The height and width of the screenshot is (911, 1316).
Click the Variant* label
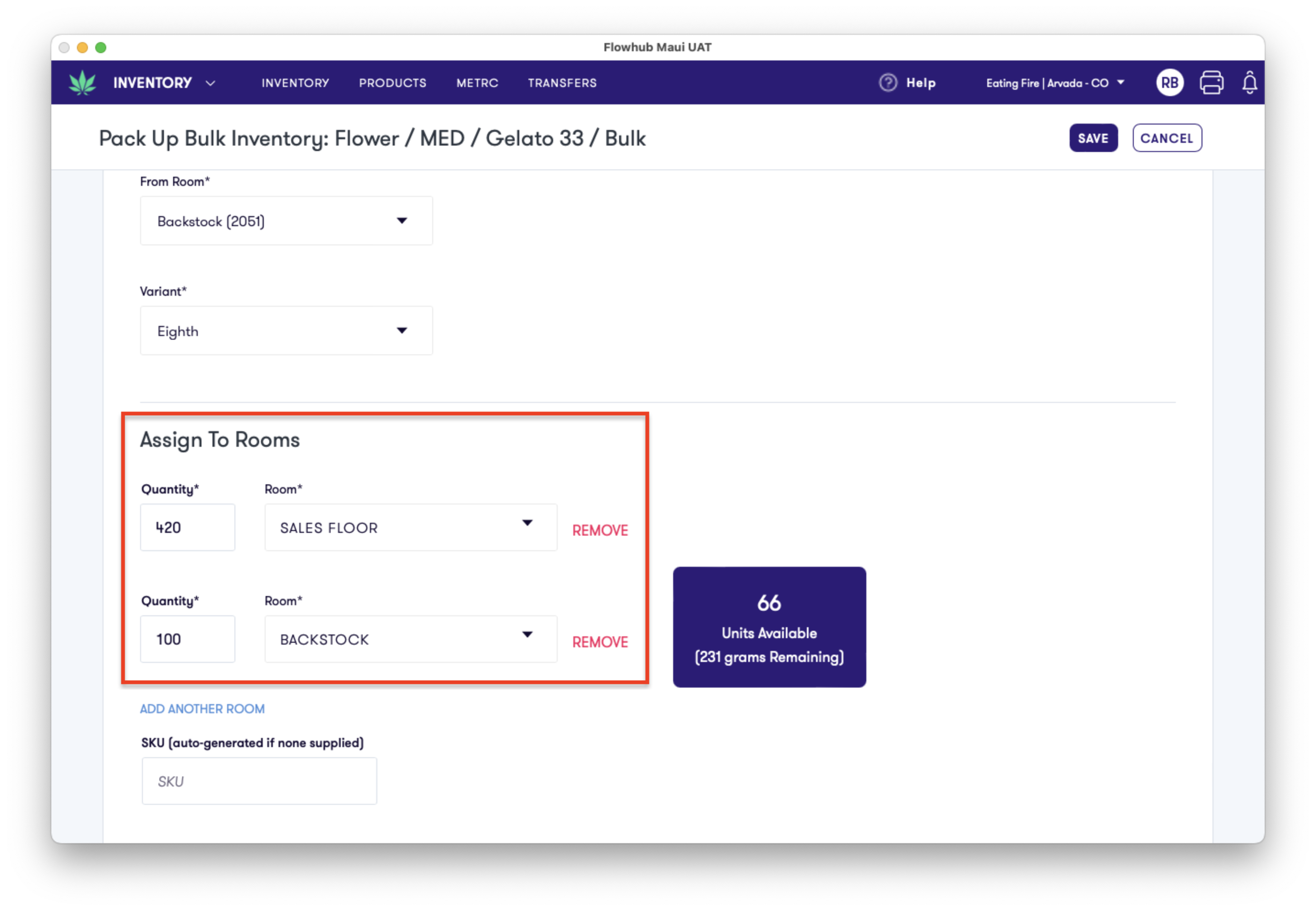pyautogui.click(x=163, y=292)
